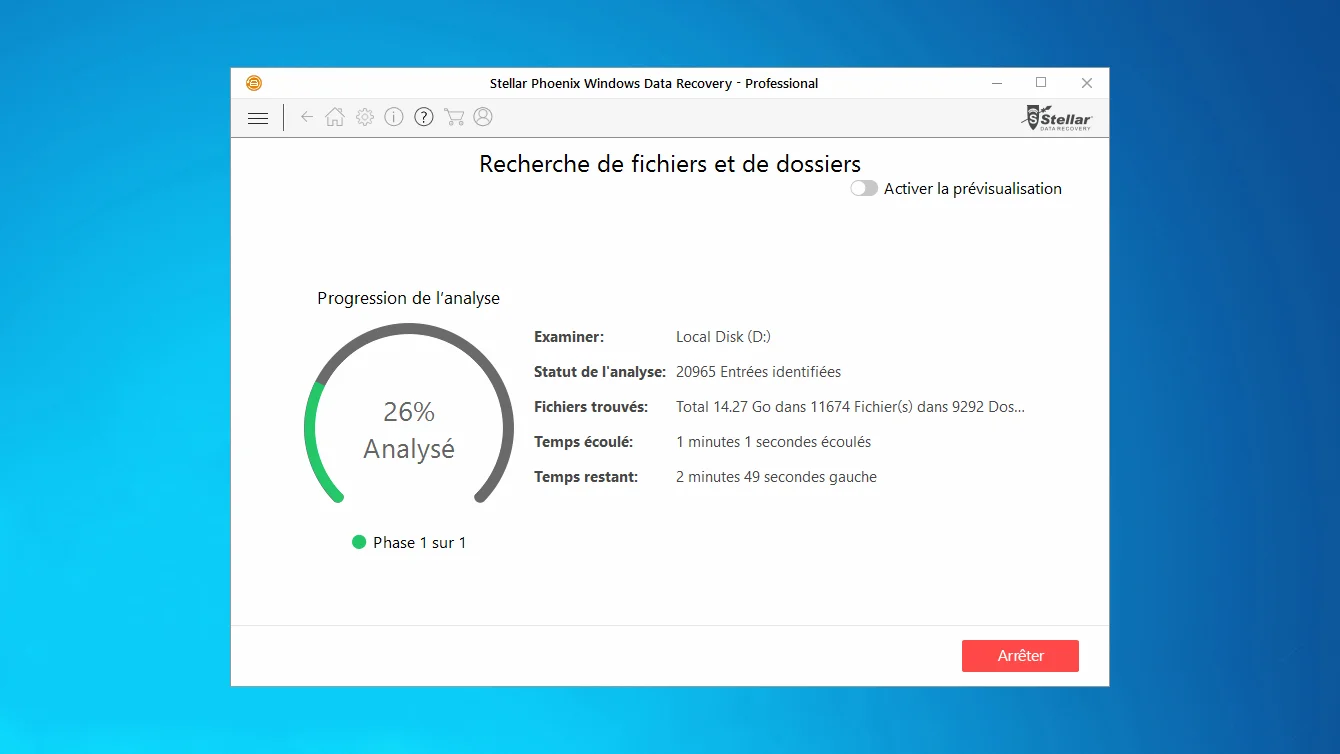The image size is (1340, 754).
Task: Click "Progression de l'analyse" heading
Action: [408, 298]
